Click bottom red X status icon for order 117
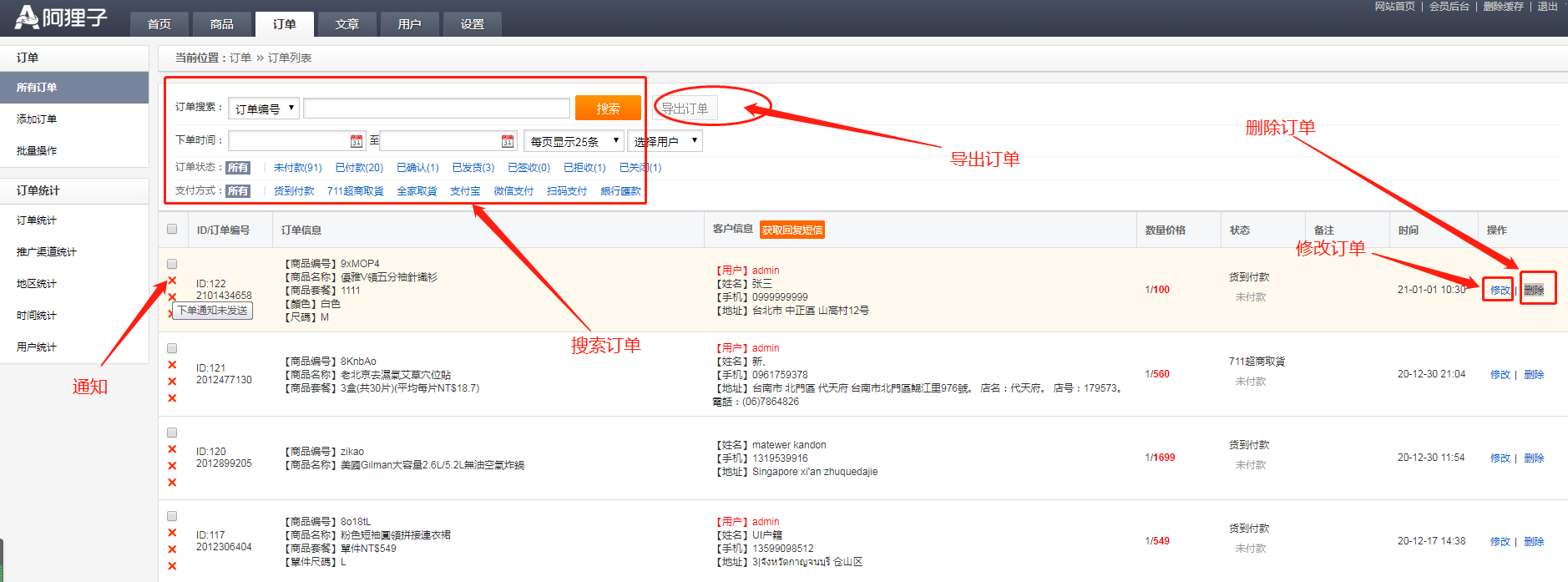This screenshot has width=1568, height=582. point(172,566)
